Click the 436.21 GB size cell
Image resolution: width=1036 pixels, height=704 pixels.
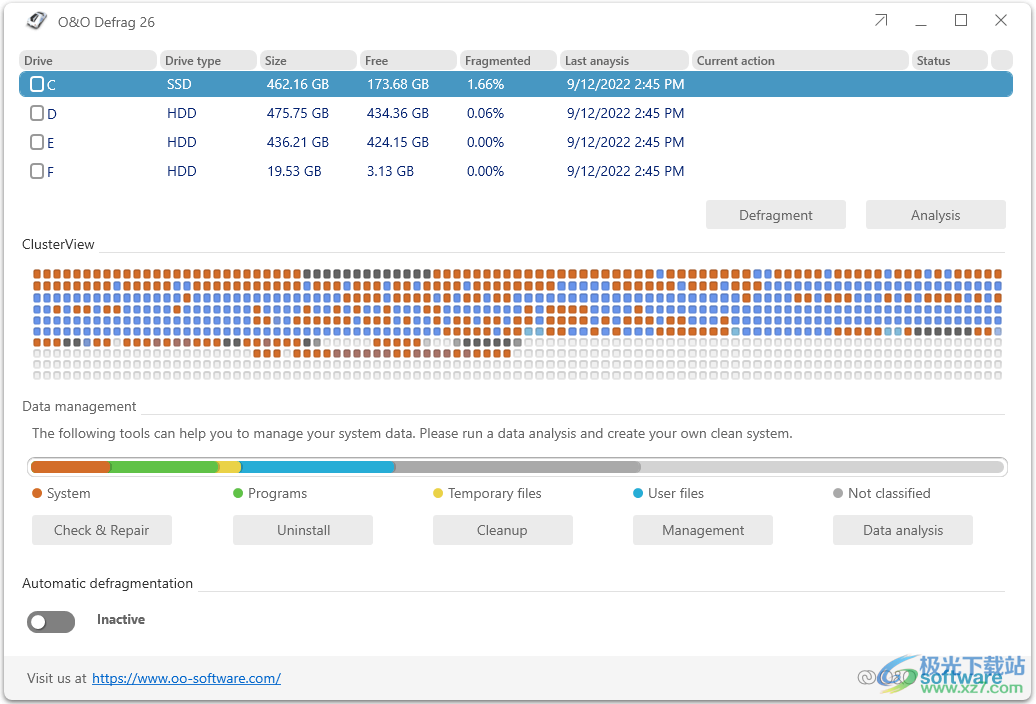(298, 142)
